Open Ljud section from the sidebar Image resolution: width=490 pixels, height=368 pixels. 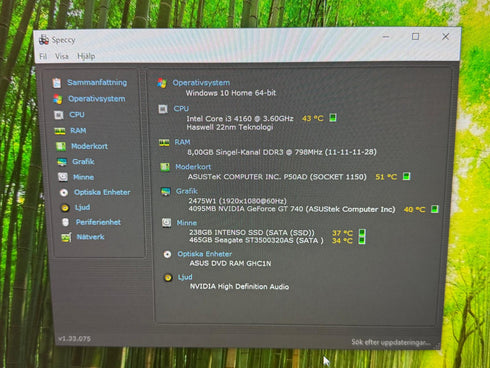click(82, 207)
